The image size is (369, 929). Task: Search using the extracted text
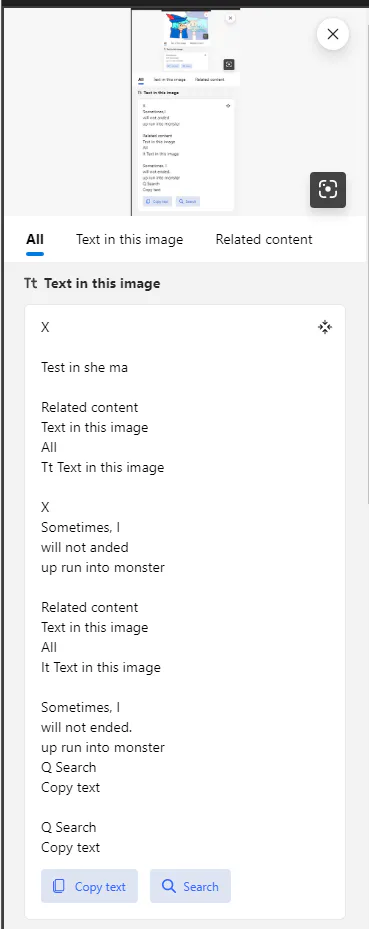(190, 886)
